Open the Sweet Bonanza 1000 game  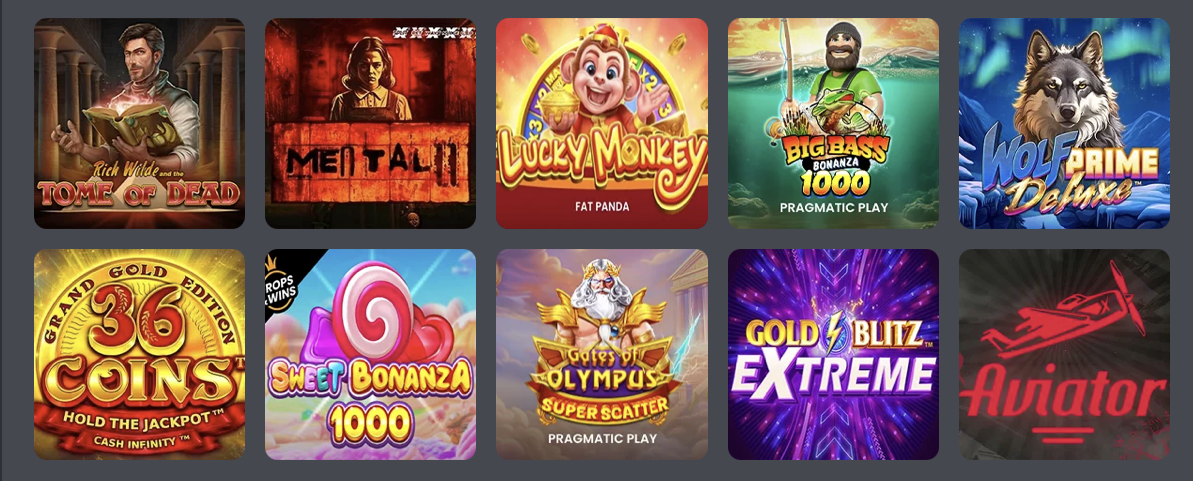(371, 355)
